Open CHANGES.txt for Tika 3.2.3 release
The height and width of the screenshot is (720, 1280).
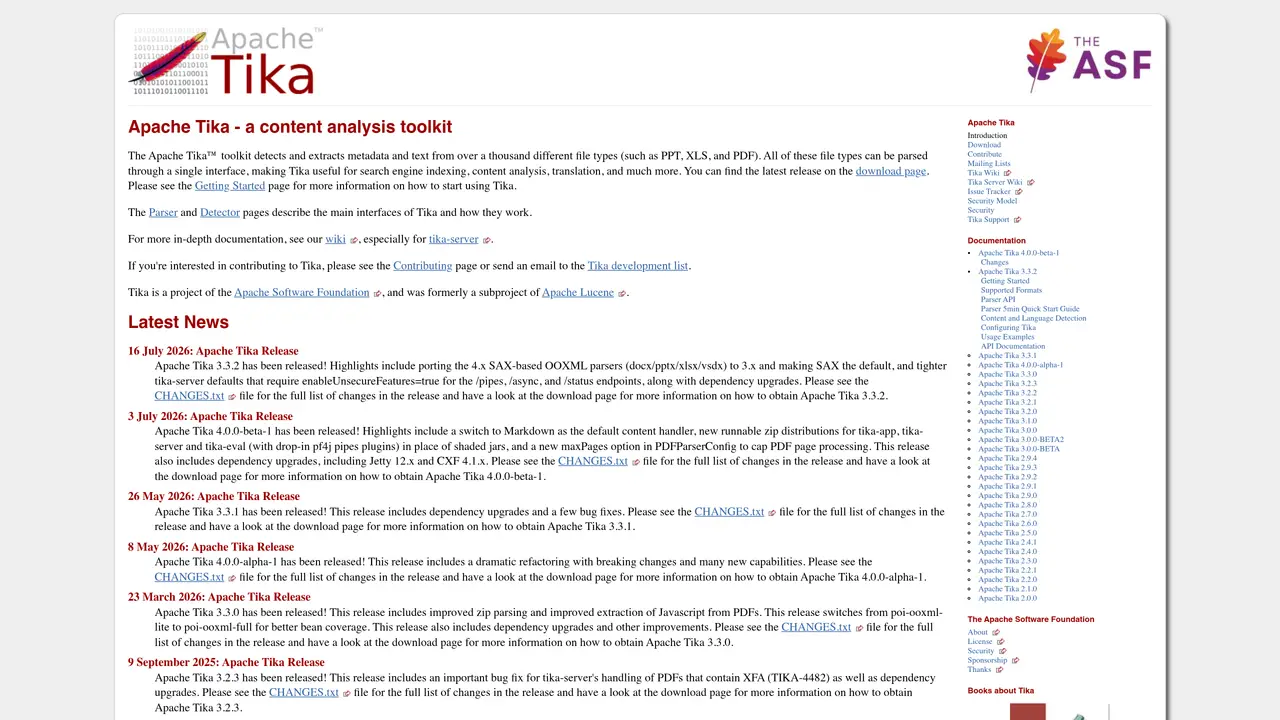[304, 692]
